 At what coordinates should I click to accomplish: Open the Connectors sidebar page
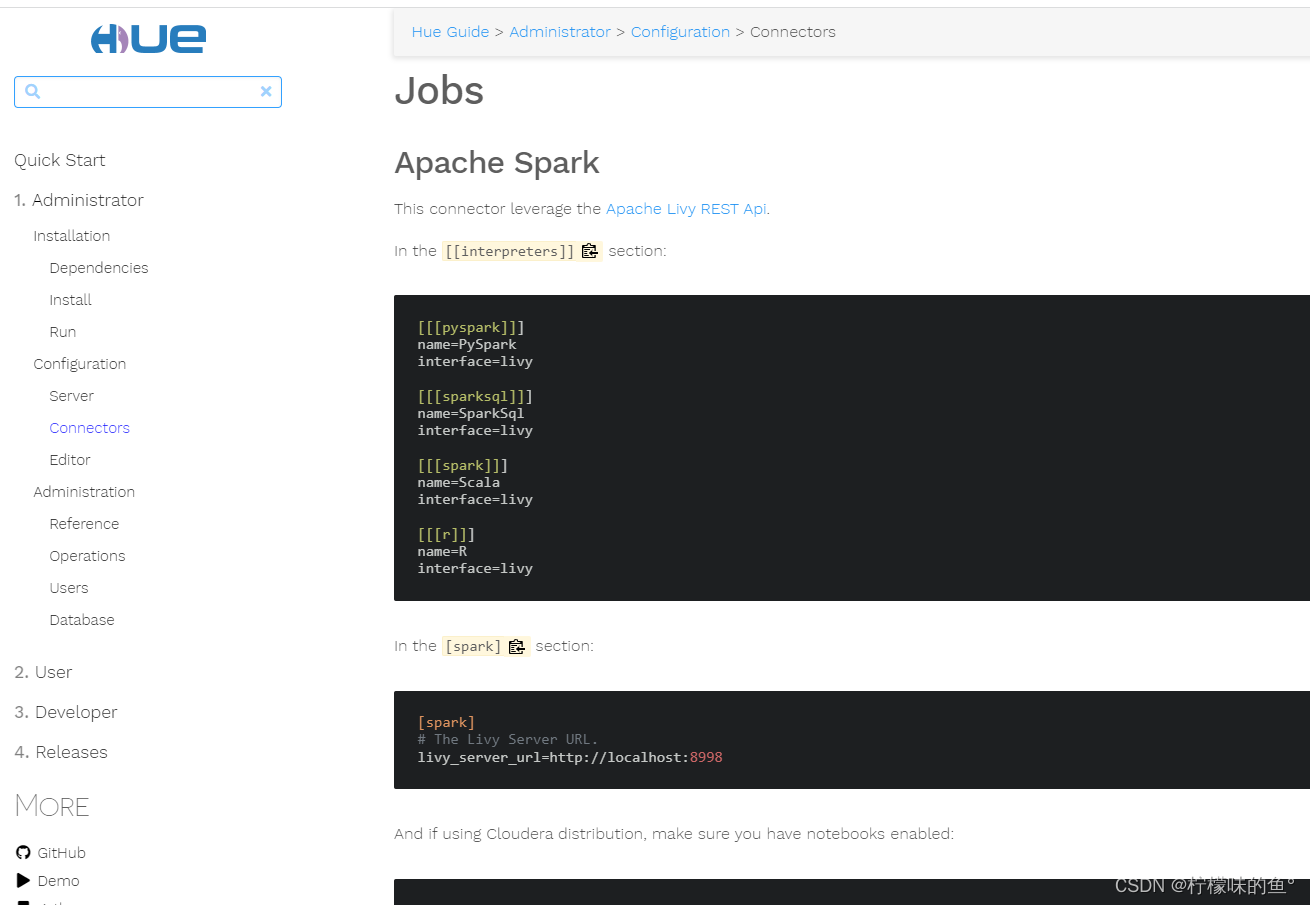coord(90,428)
